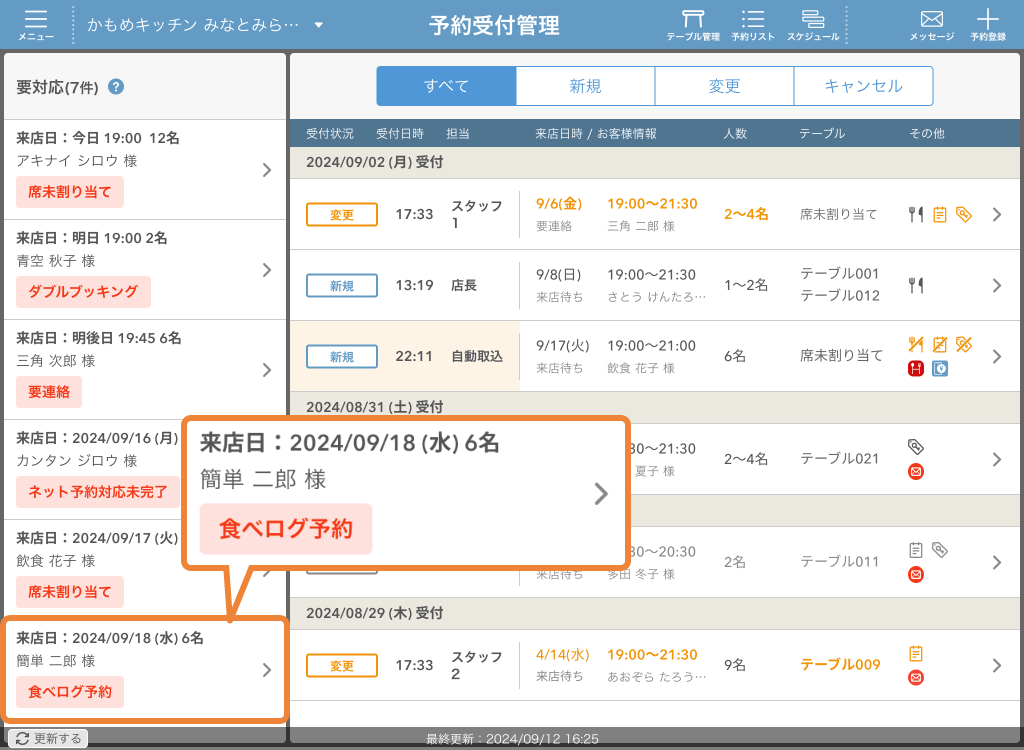Open the メニュー hamburger menu
The width and height of the screenshot is (1024, 750).
[36, 25]
